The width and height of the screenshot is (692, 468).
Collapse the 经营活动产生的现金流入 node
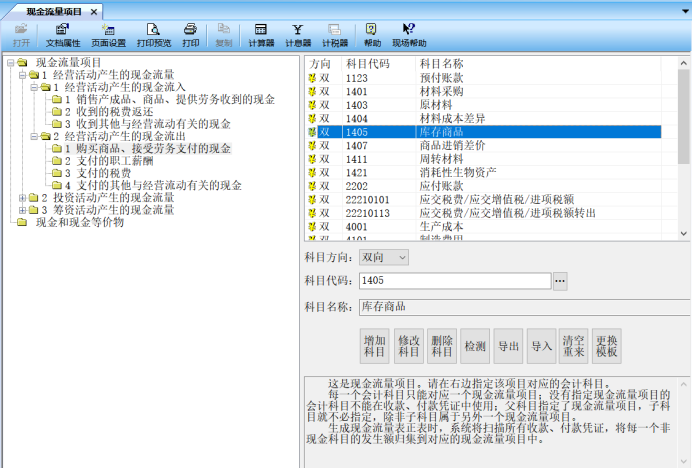[33, 87]
